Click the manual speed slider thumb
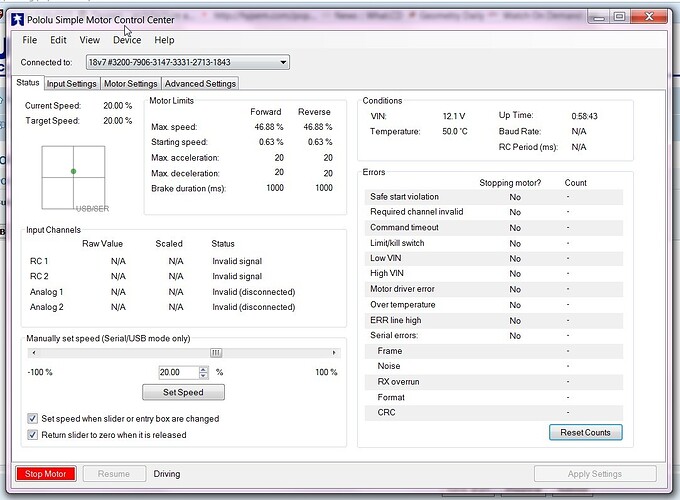This screenshot has height=500, width=680. click(215, 352)
